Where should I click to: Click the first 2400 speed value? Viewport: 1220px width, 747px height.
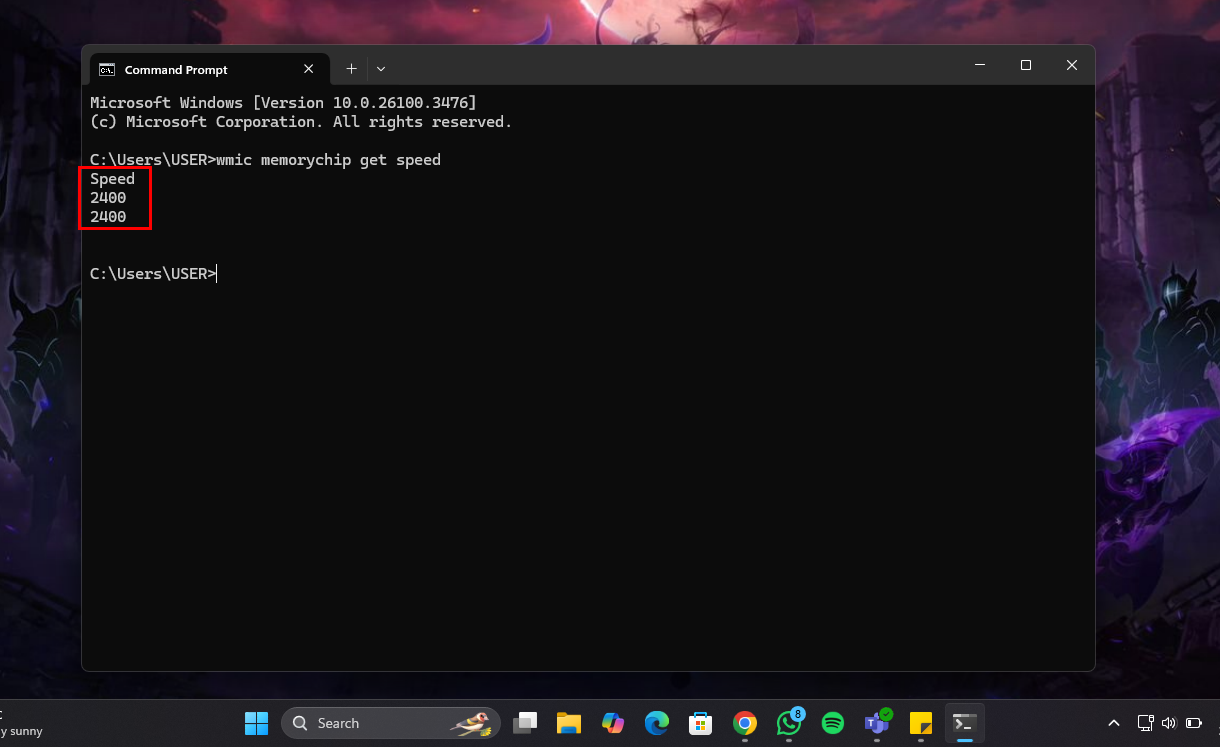coord(108,198)
